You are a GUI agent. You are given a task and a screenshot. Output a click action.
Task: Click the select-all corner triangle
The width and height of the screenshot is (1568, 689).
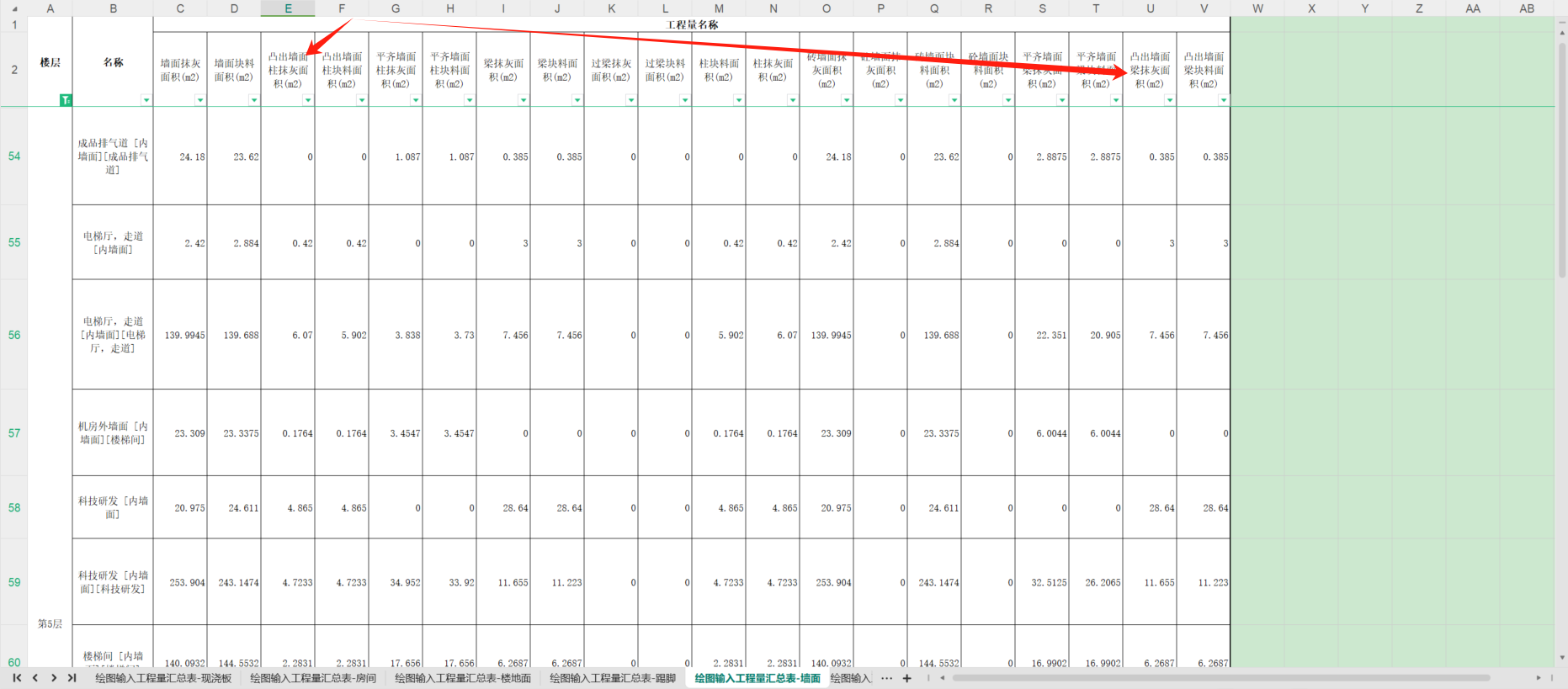[14, 8]
